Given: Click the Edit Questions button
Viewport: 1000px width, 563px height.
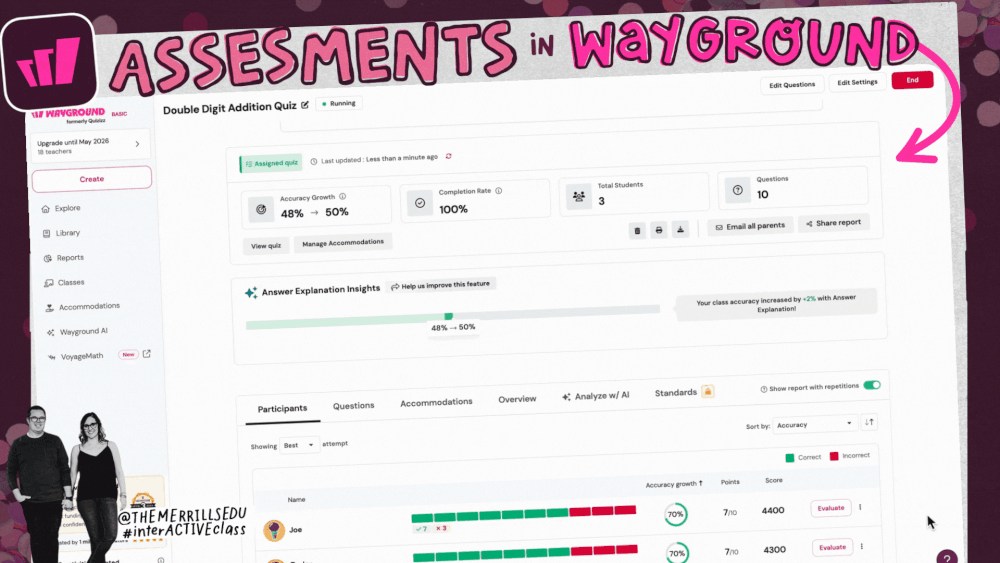Looking at the screenshot, I should [x=792, y=85].
